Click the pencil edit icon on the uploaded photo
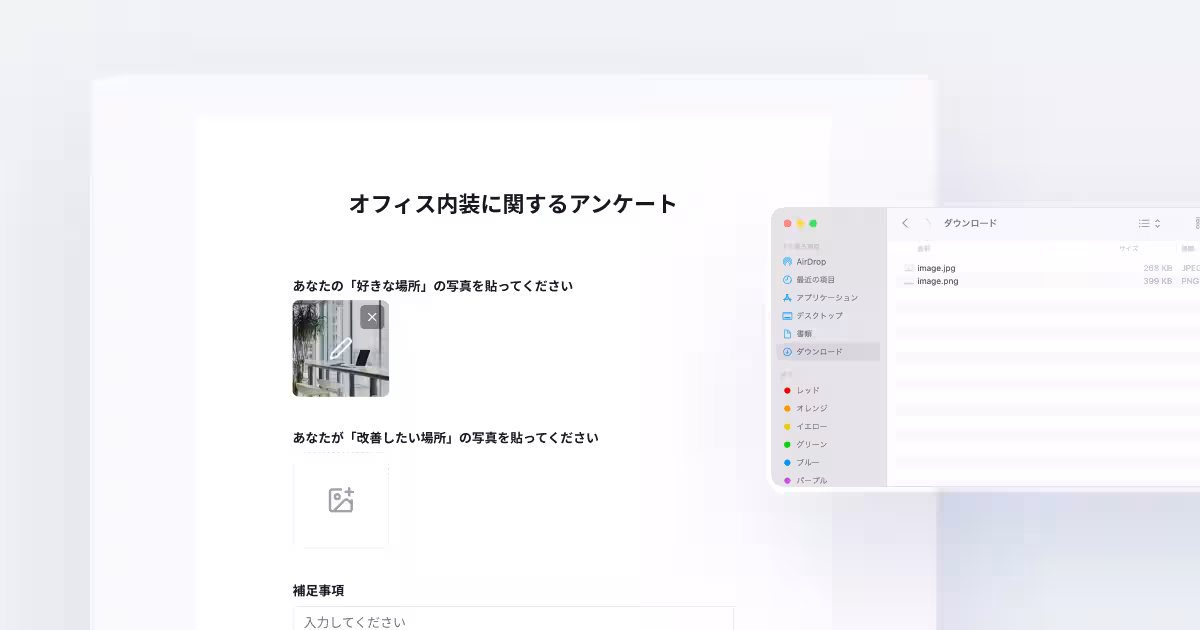This screenshot has height=630, width=1200. pyautogui.click(x=341, y=348)
